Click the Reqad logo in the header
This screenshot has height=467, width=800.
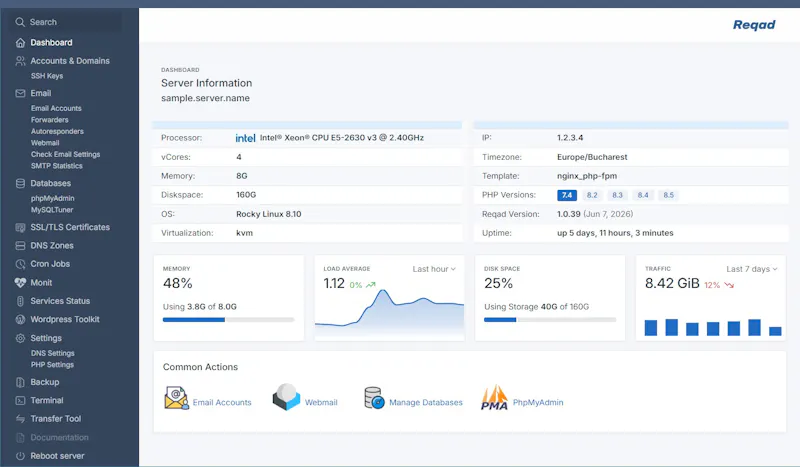(754, 24)
